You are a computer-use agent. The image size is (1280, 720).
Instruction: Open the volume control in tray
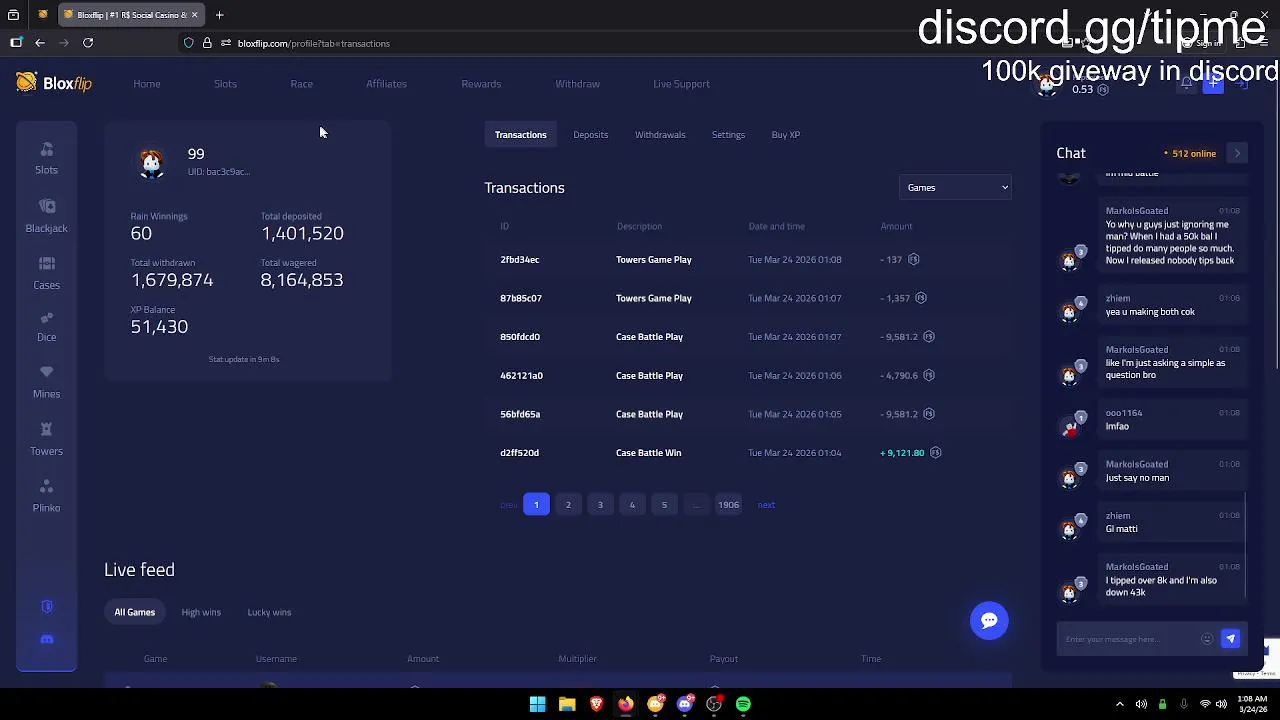tap(1221, 704)
